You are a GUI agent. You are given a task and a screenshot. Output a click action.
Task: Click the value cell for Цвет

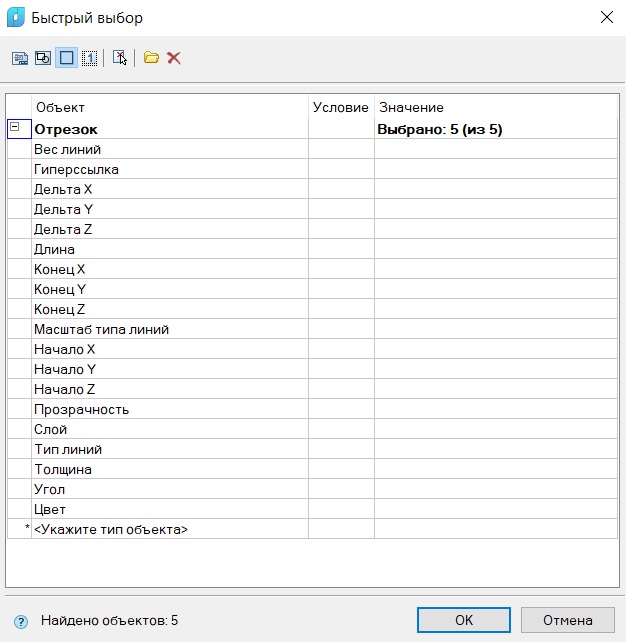(495, 509)
